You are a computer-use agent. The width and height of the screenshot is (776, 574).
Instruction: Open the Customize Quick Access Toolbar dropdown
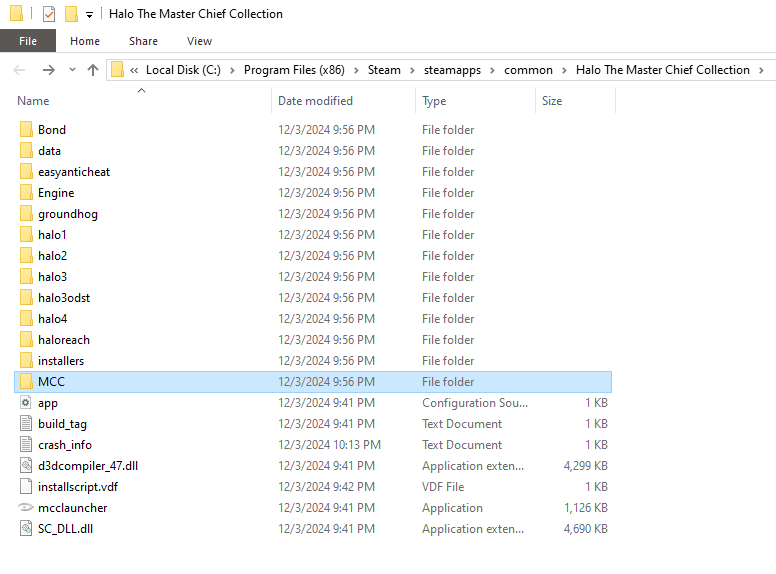click(x=89, y=15)
